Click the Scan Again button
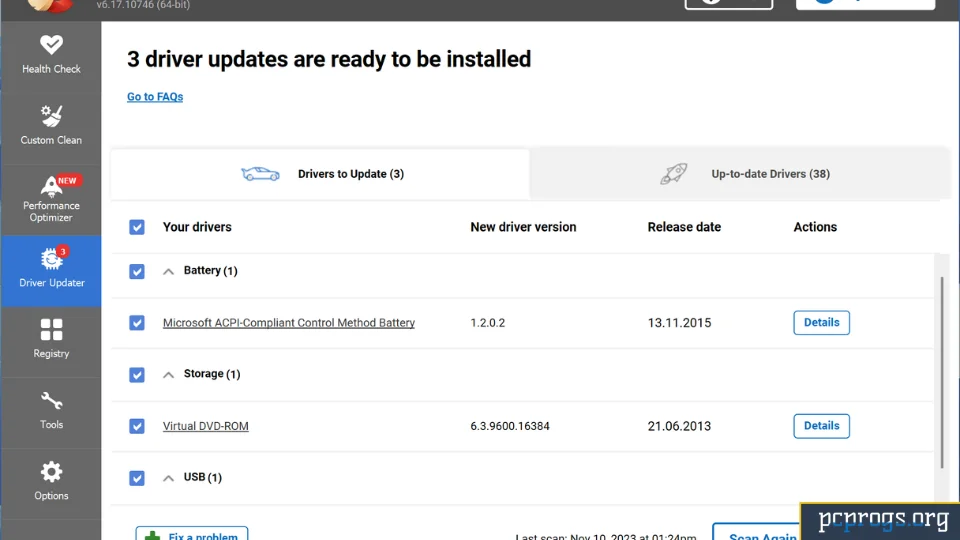Viewport: 960px width, 540px height. tap(756, 532)
